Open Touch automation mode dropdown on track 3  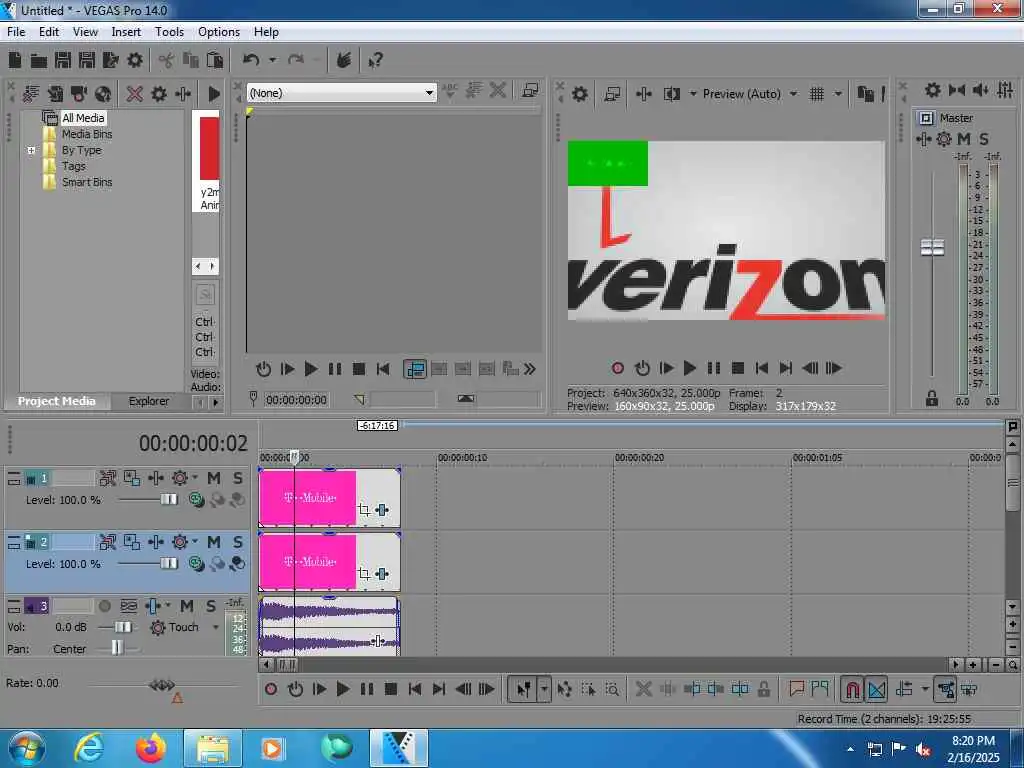(216, 627)
